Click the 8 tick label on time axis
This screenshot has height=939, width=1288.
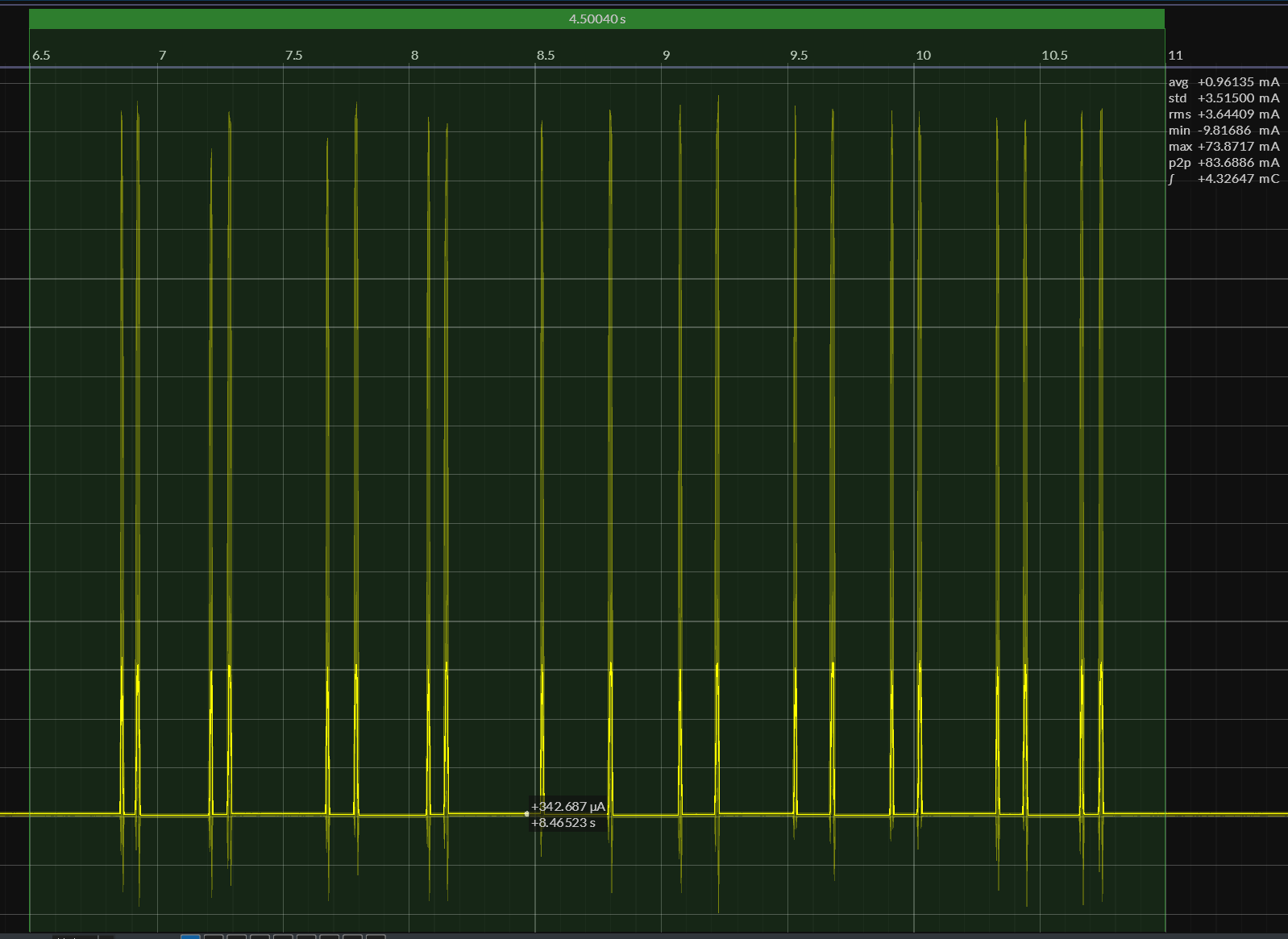tap(414, 56)
